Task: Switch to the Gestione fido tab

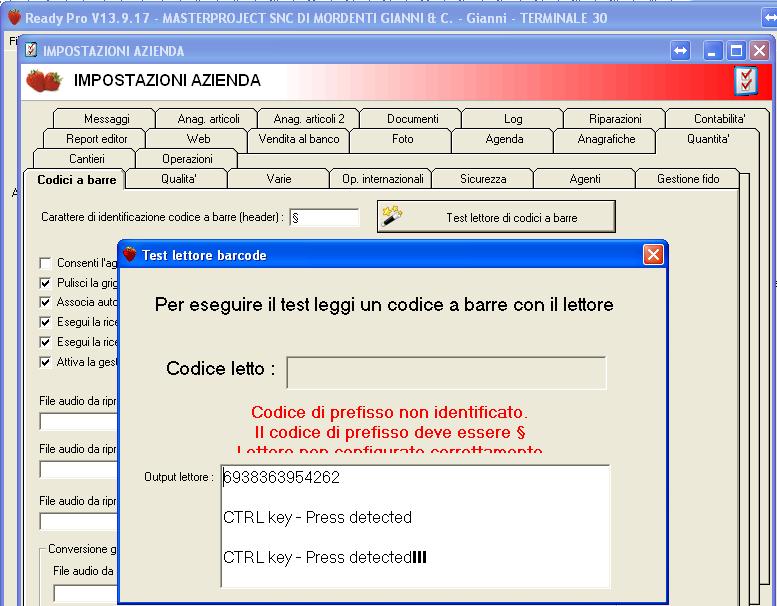Action: tap(688, 179)
